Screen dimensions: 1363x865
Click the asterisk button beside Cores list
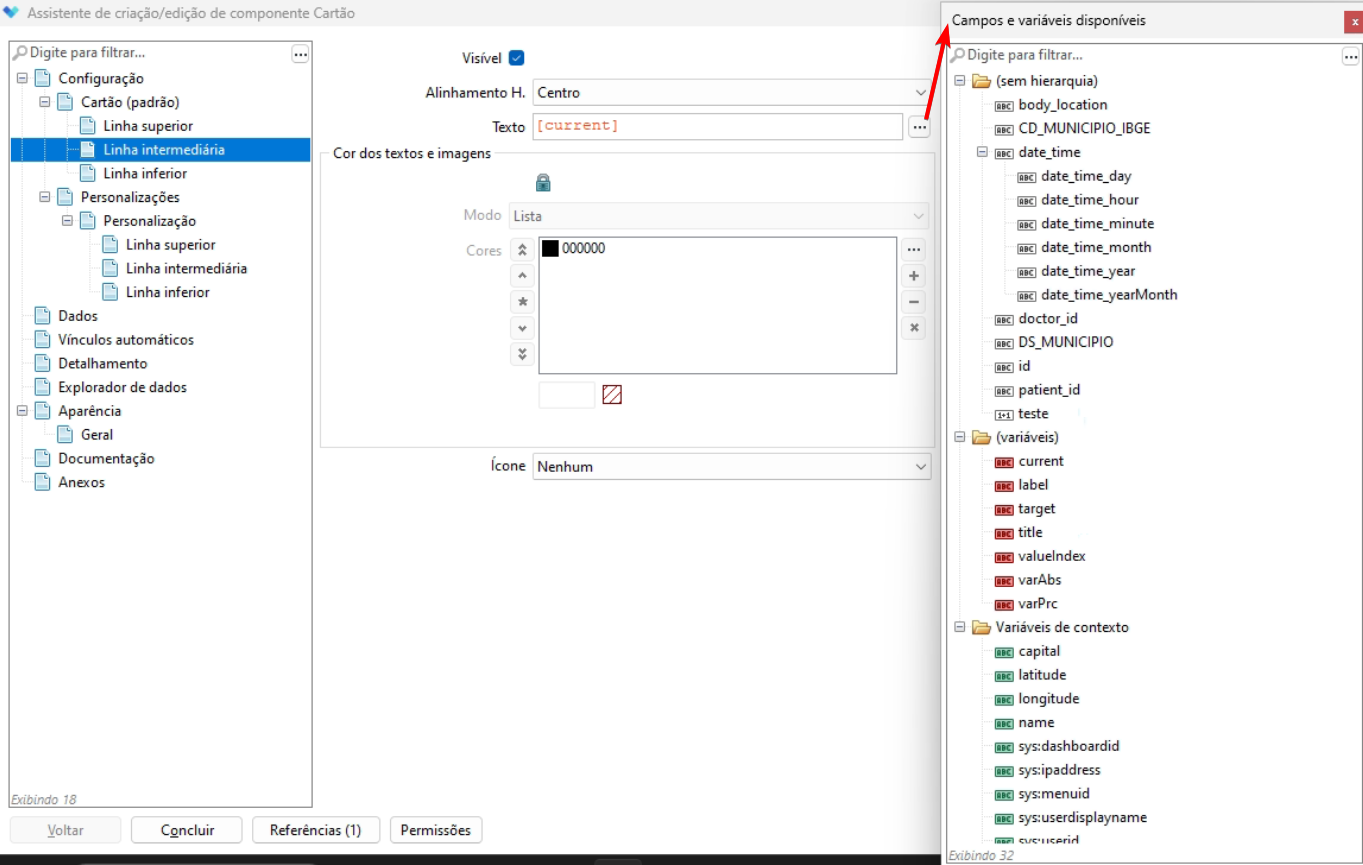click(x=522, y=302)
